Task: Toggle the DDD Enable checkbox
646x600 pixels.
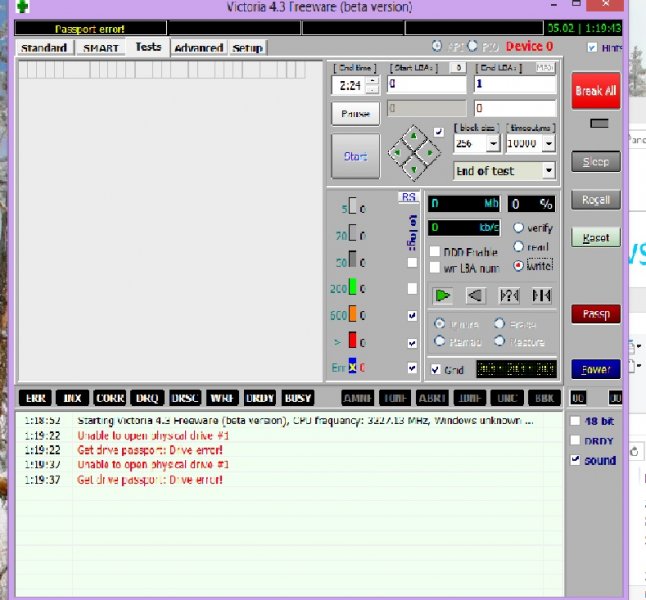Action: click(x=435, y=251)
